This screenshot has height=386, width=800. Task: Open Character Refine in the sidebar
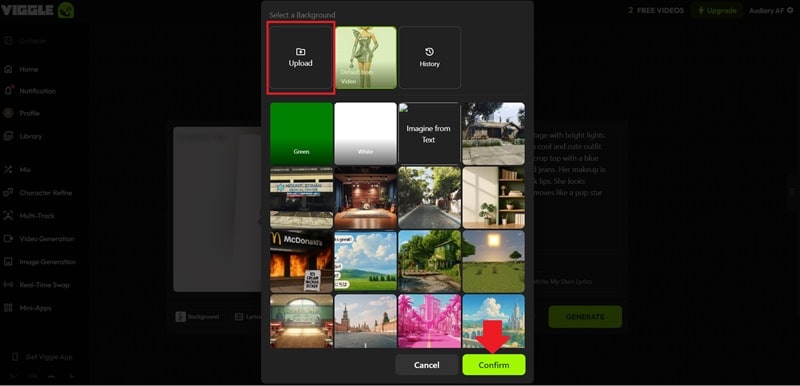(x=38, y=193)
